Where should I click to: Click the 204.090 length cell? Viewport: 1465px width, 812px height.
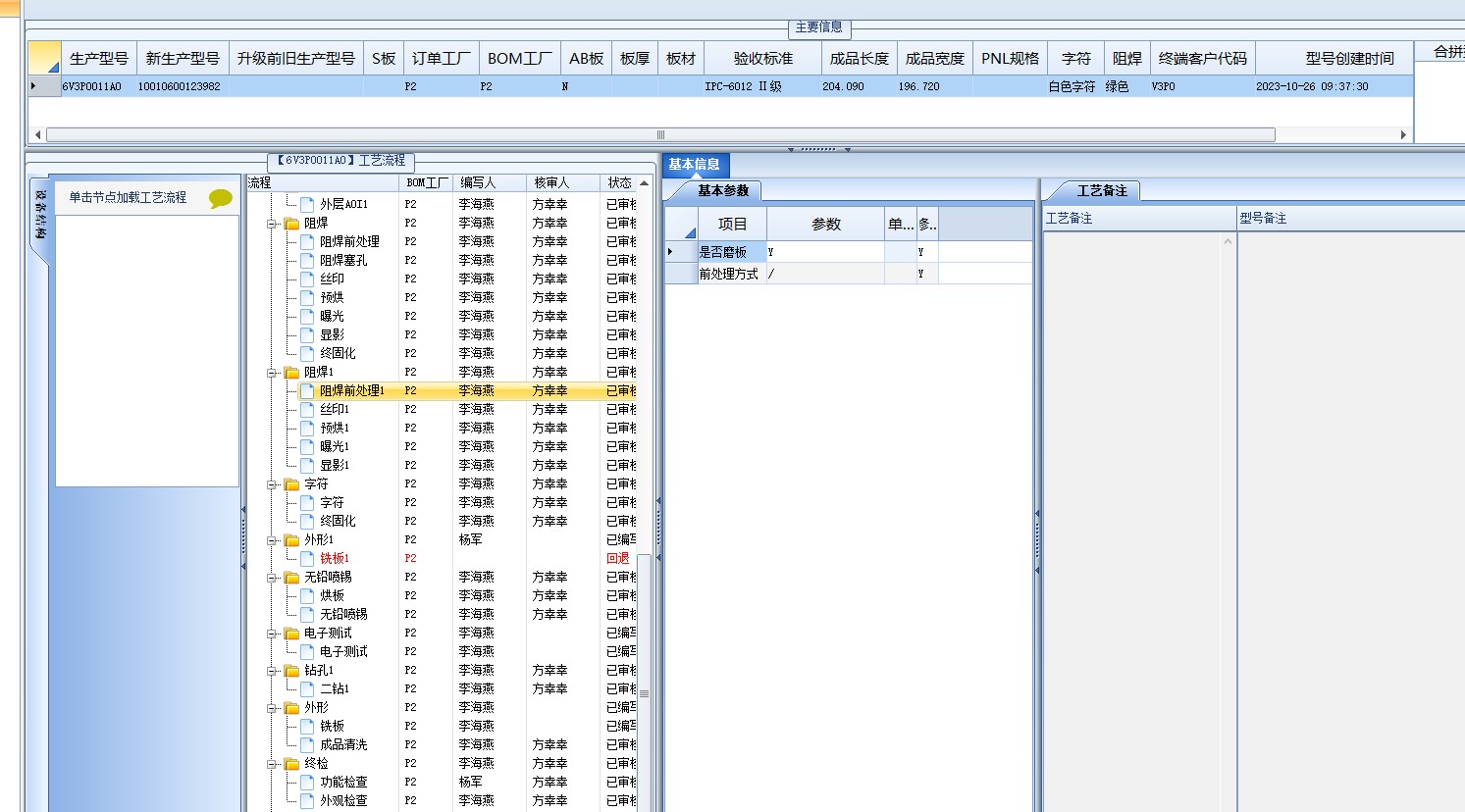860,86
